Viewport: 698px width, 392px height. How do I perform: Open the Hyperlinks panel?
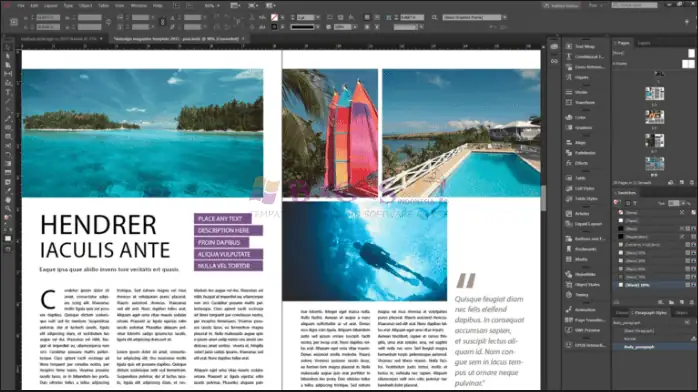[x=580, y=275]
